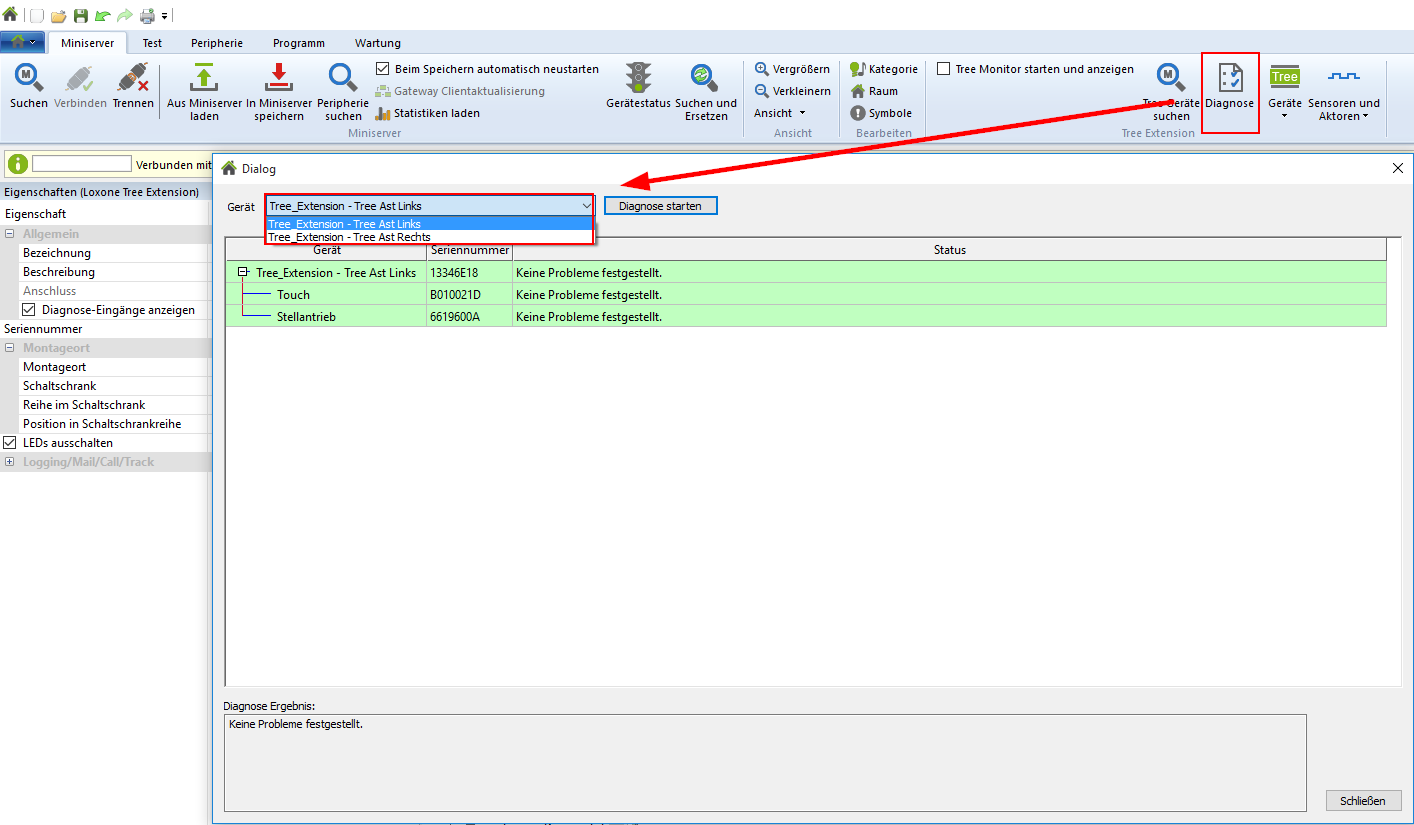The width and height of the screenshot is (1414, 825).
Task: Click the Vergrößern zoom-in icon
Action: point(762,69)
